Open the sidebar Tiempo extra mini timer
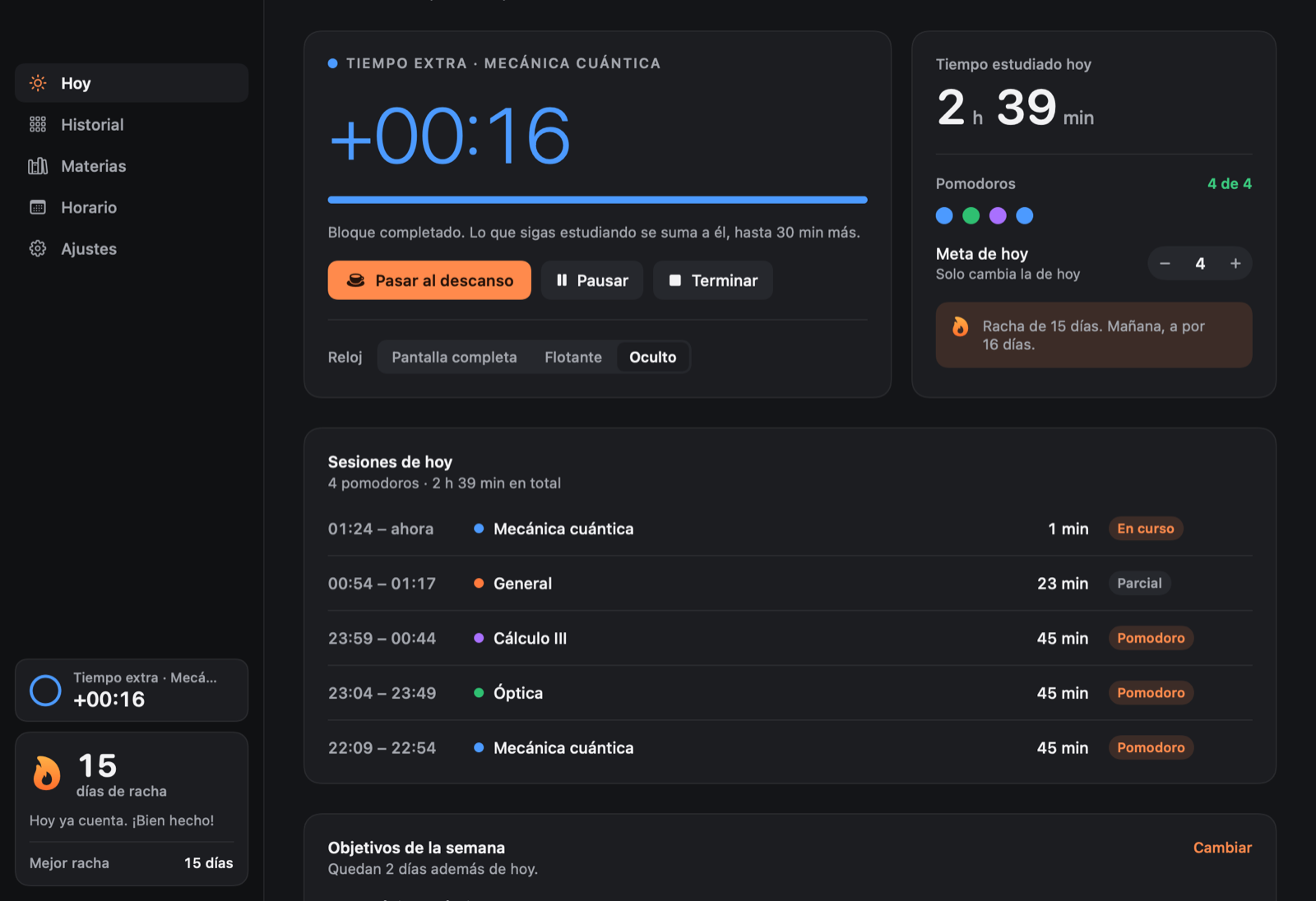Screen dimensions: 1316x901 pyautogui.click(x=132, y=691)
